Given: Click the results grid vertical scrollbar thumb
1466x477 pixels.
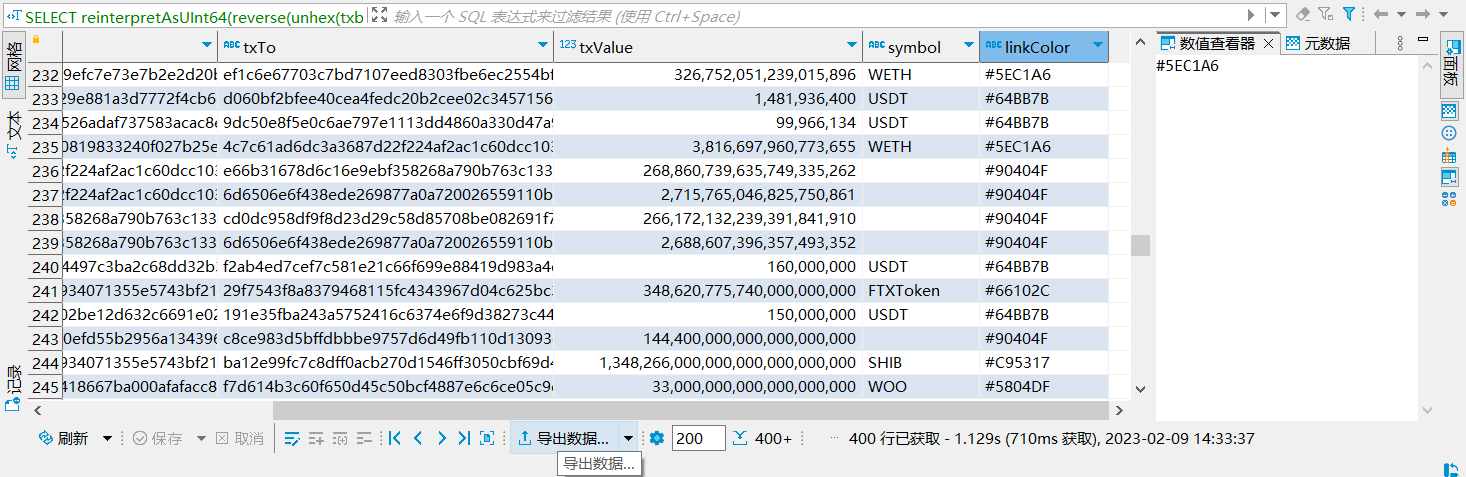Looking at the screenshot, I should 1140,245.
